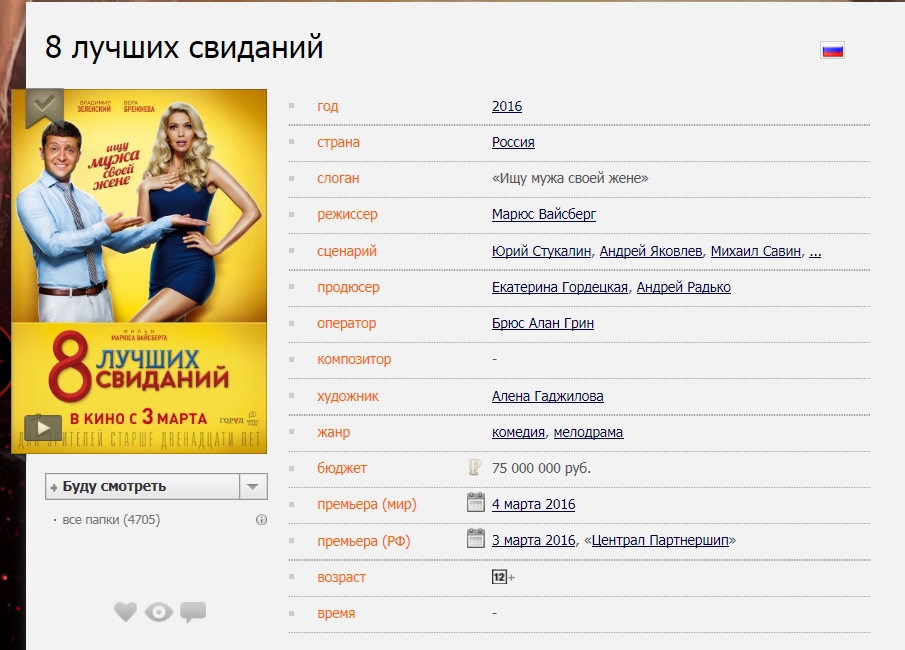The height and width of the screenshot is (650, 905).
Task: Click calendar icon next to world premiere date
Action: click(476, 502)
